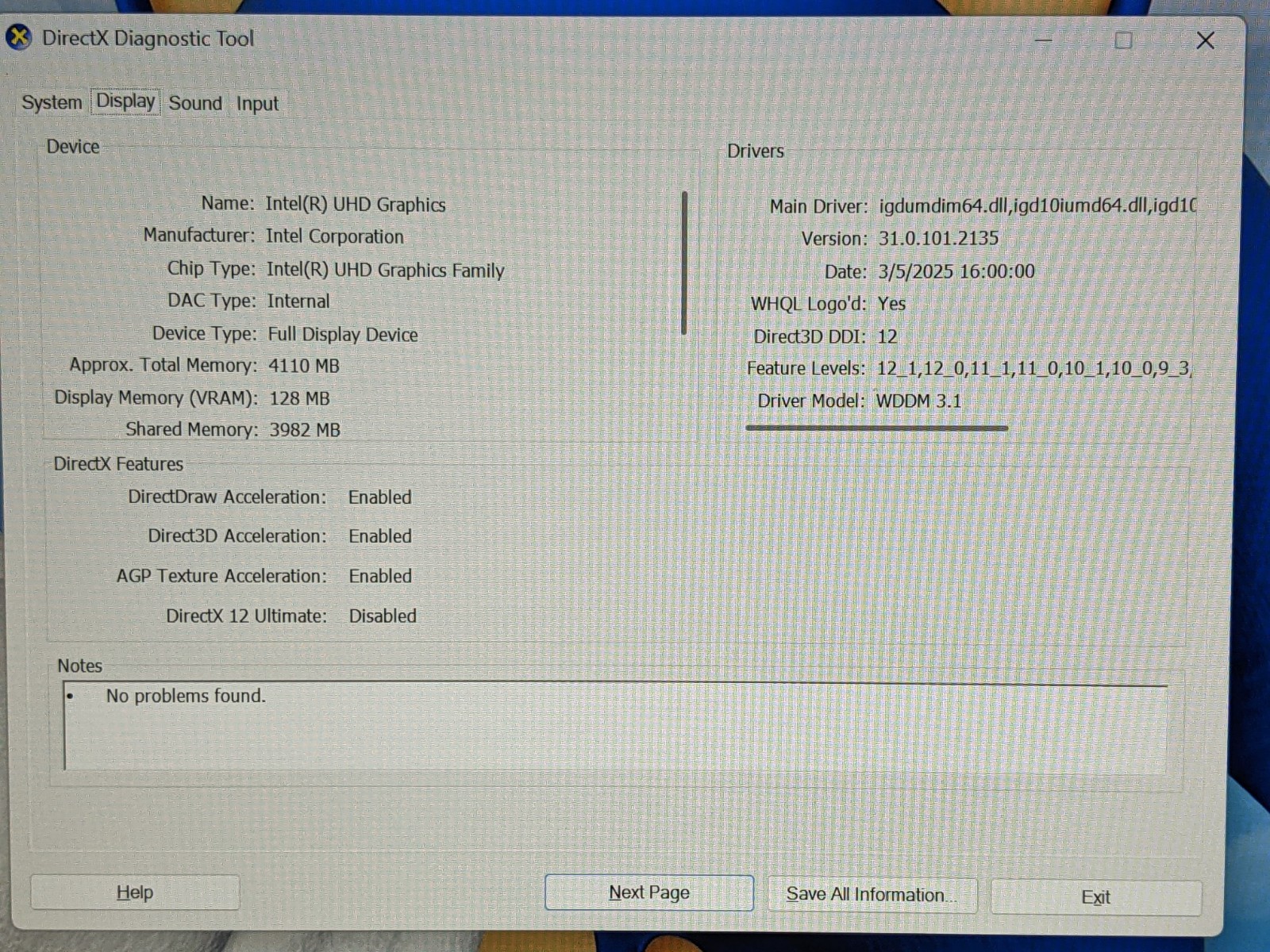The image size is (1270, 952).
Task: Select 'No problems found.' note text
Action: tap(186, 696)
